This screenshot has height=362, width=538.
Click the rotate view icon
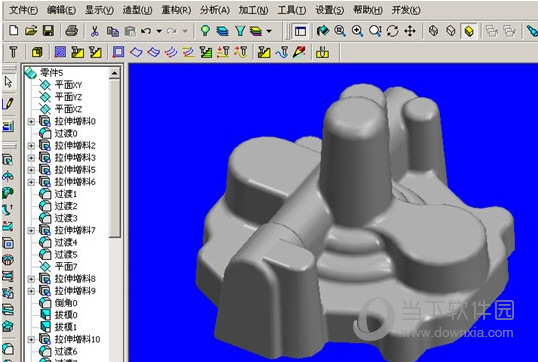[393, 31]
